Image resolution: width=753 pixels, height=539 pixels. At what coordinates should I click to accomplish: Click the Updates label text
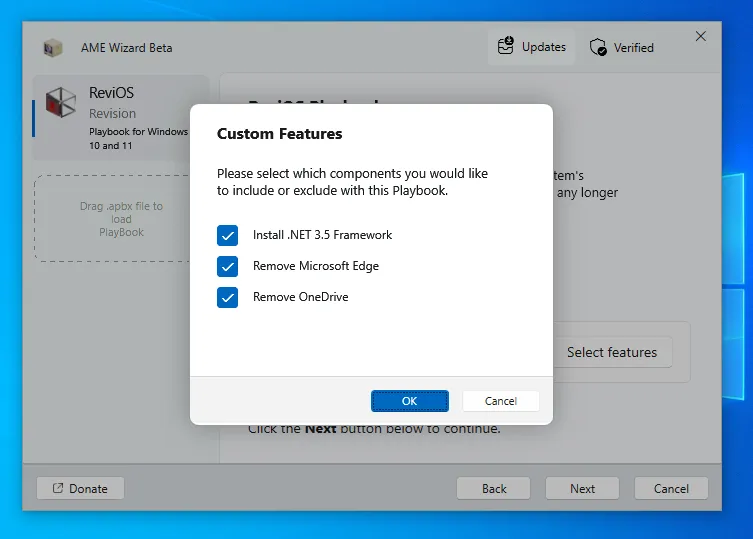(x=544, y=47)
